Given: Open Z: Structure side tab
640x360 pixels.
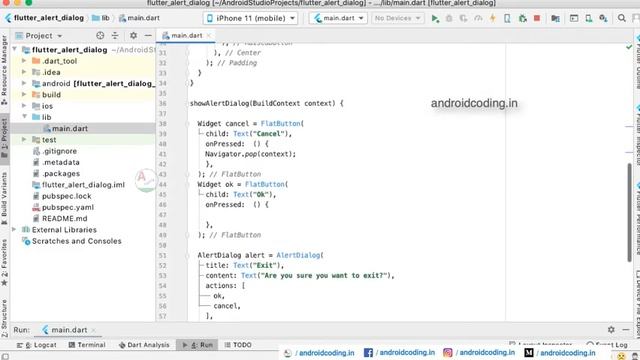Looking at the screenshot, I should pos(4,318).
